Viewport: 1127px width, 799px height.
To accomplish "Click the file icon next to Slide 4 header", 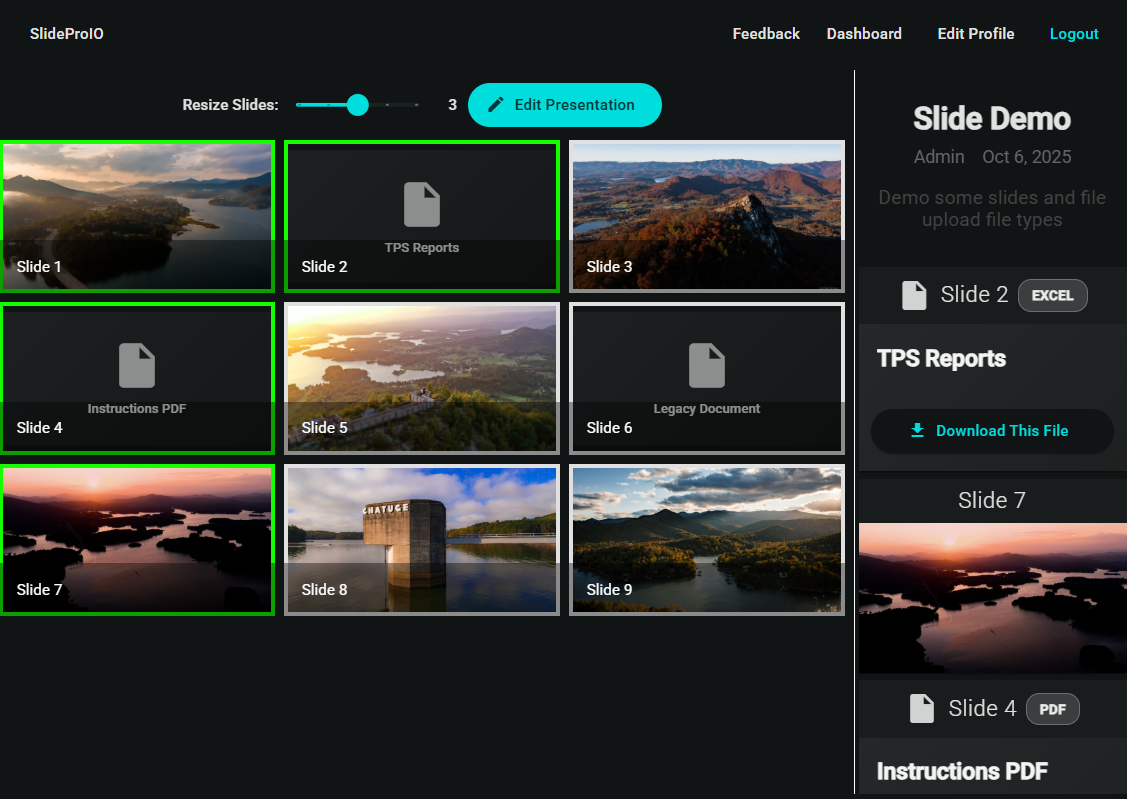I will pos(921,708).
